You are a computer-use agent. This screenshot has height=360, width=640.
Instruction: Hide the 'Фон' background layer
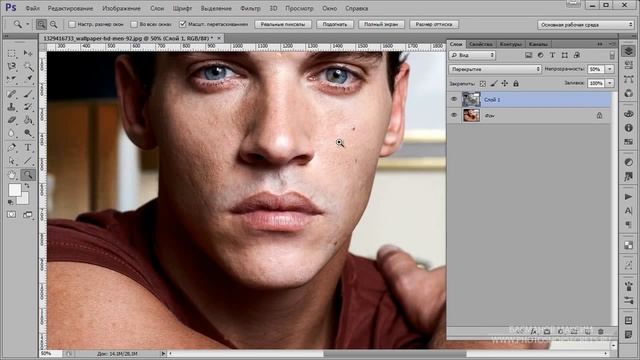pos(454,116)
